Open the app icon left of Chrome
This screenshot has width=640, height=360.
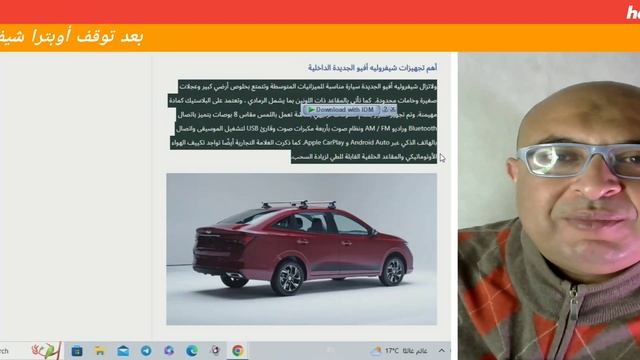point(215,351)
